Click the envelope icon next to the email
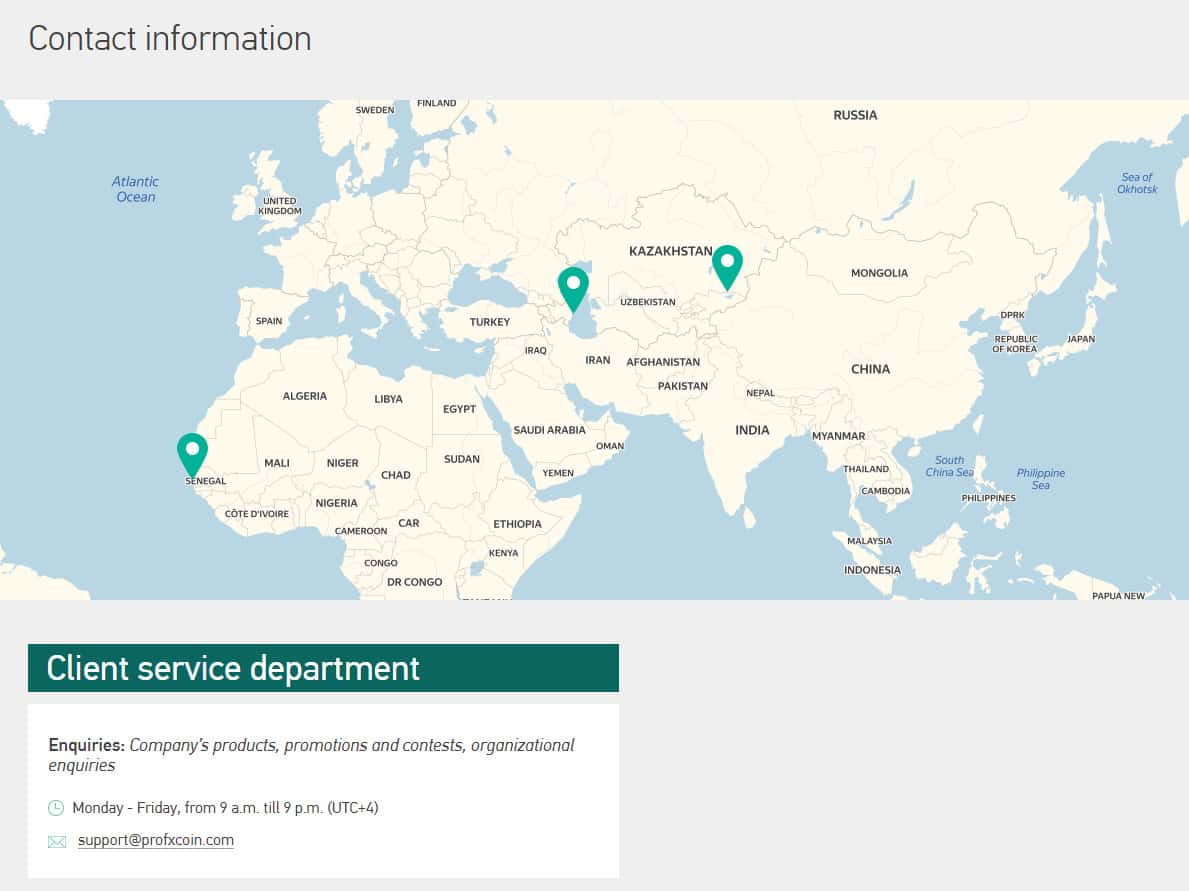The image size is (1189, 891). click(x=57, y=842)
